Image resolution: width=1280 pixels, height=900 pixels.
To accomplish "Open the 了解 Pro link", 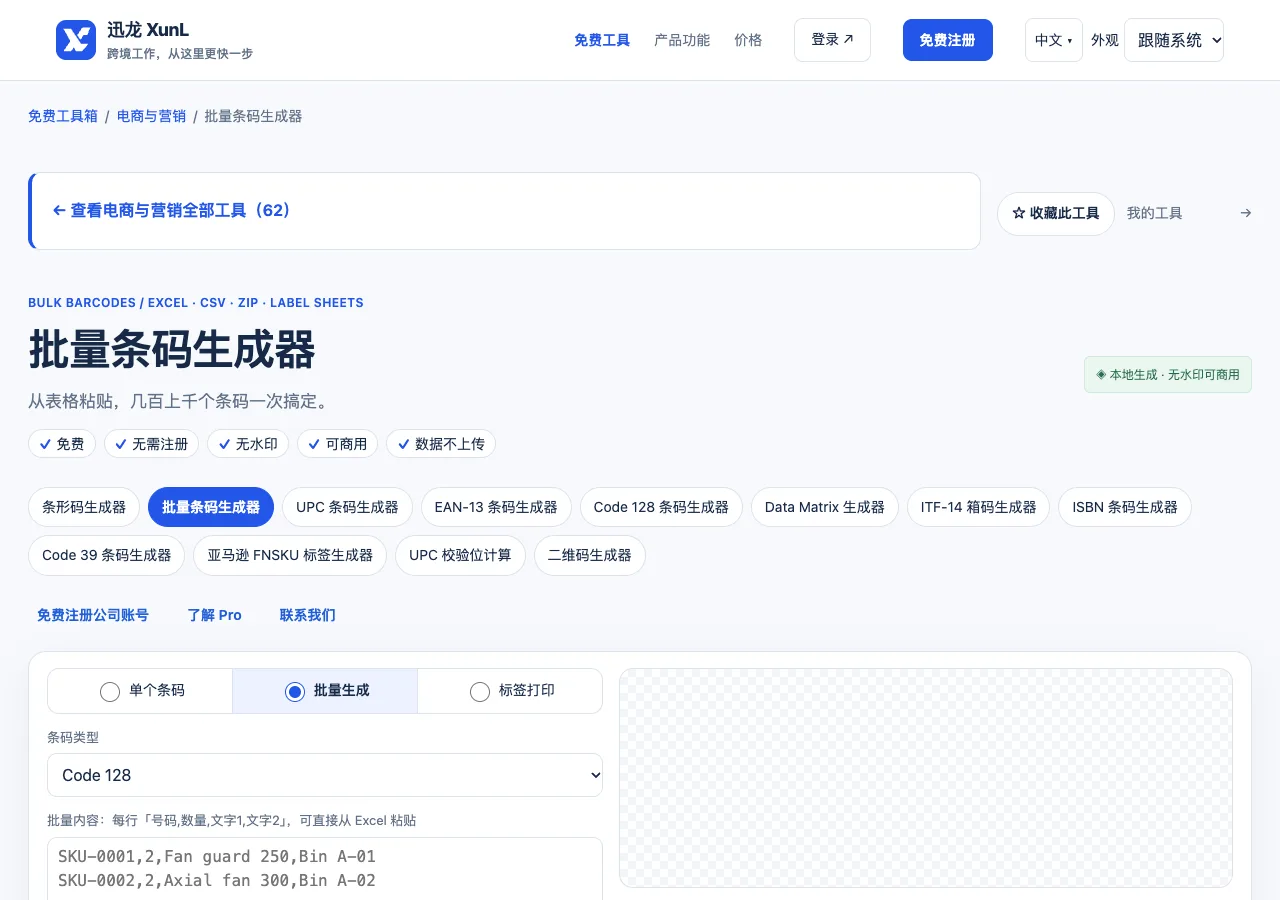I will pyautogui.click(x=214, y=615).
